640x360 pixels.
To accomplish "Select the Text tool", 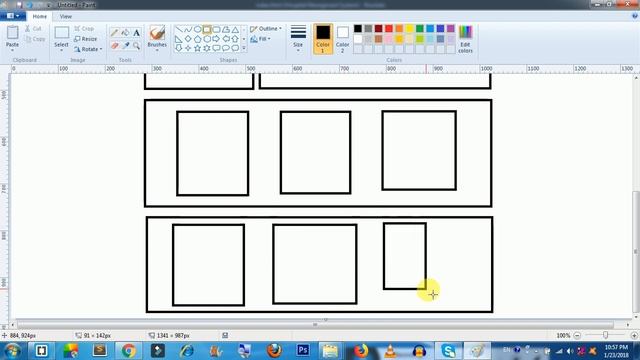I will point(136,33).
